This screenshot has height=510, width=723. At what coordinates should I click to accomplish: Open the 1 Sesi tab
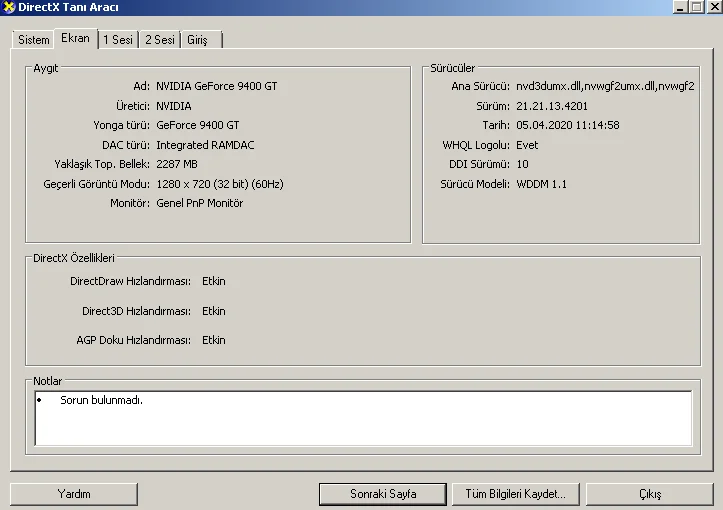tap(118, 40)
